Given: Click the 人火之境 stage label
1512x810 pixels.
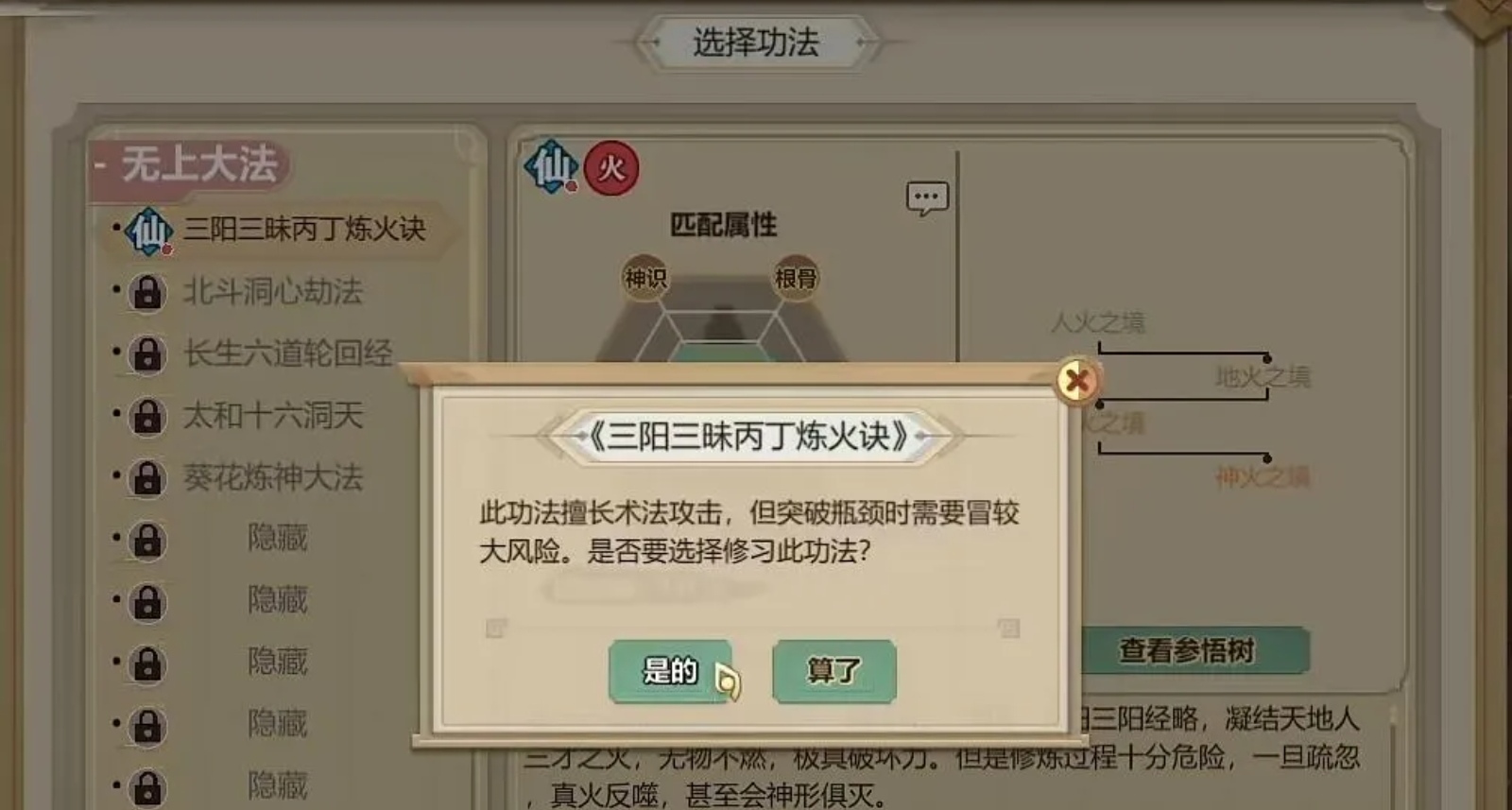Looking at the screenshot, I should (1098, 323).
